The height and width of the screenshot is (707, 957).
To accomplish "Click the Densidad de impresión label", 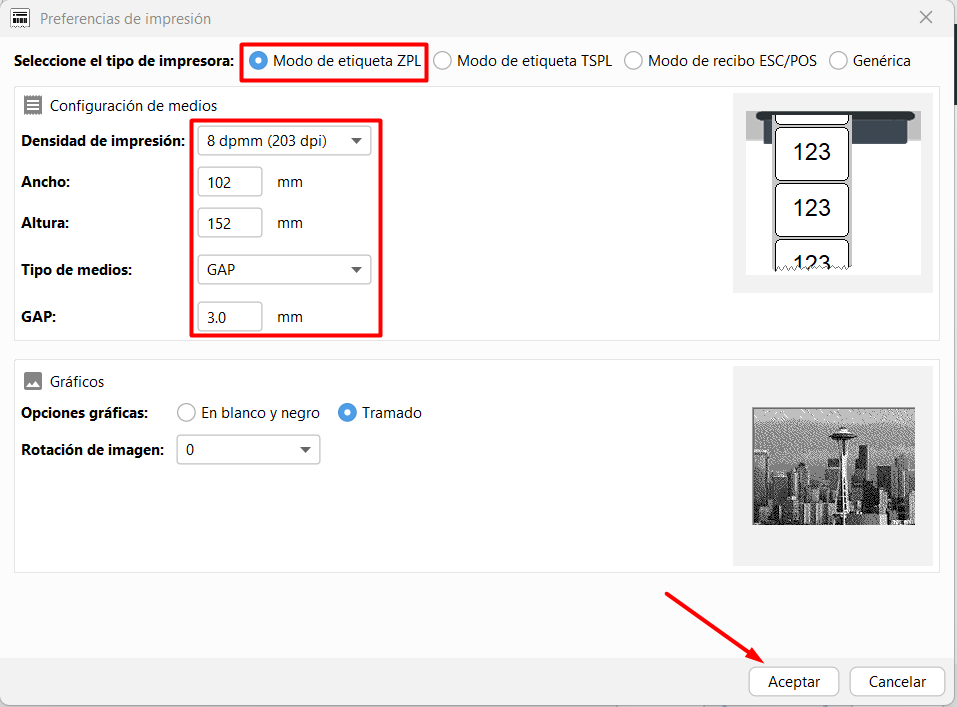I will (x=103, y=141).
